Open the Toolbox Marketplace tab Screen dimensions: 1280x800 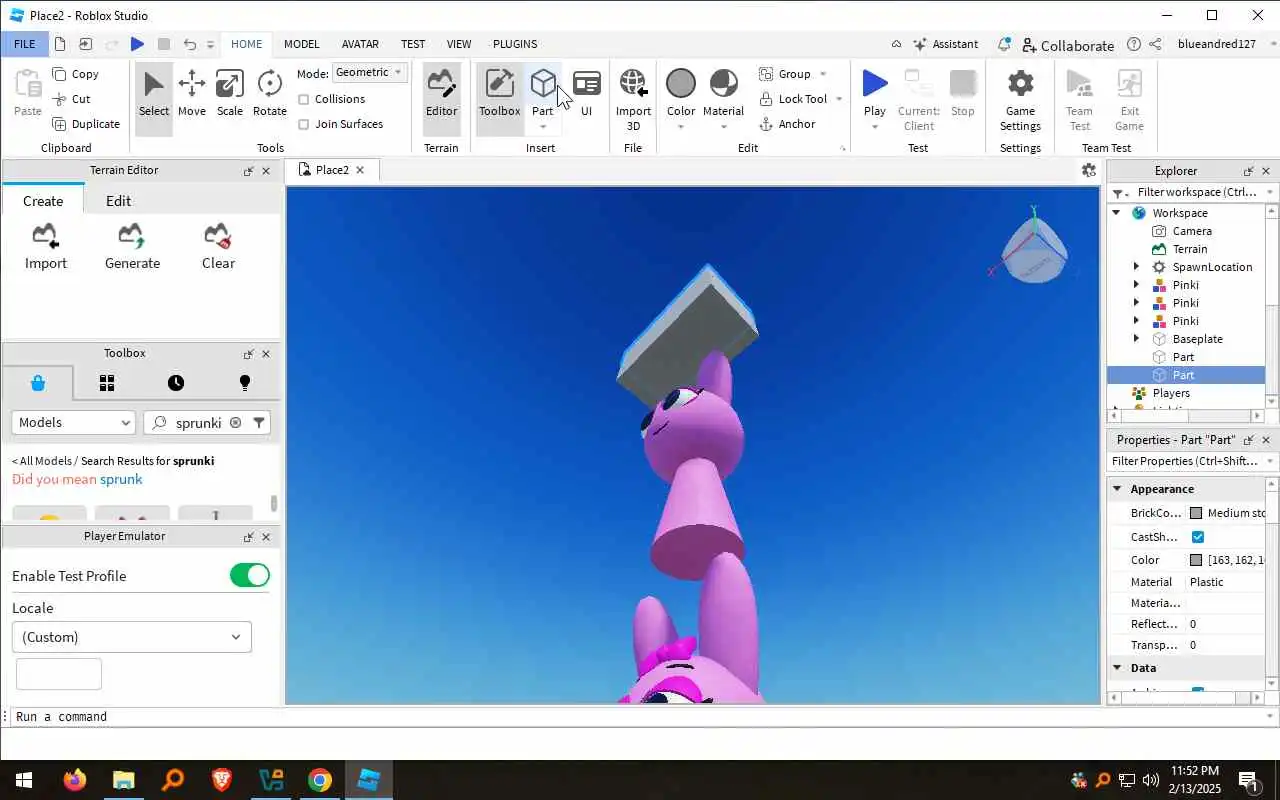(x=37, y=383)
